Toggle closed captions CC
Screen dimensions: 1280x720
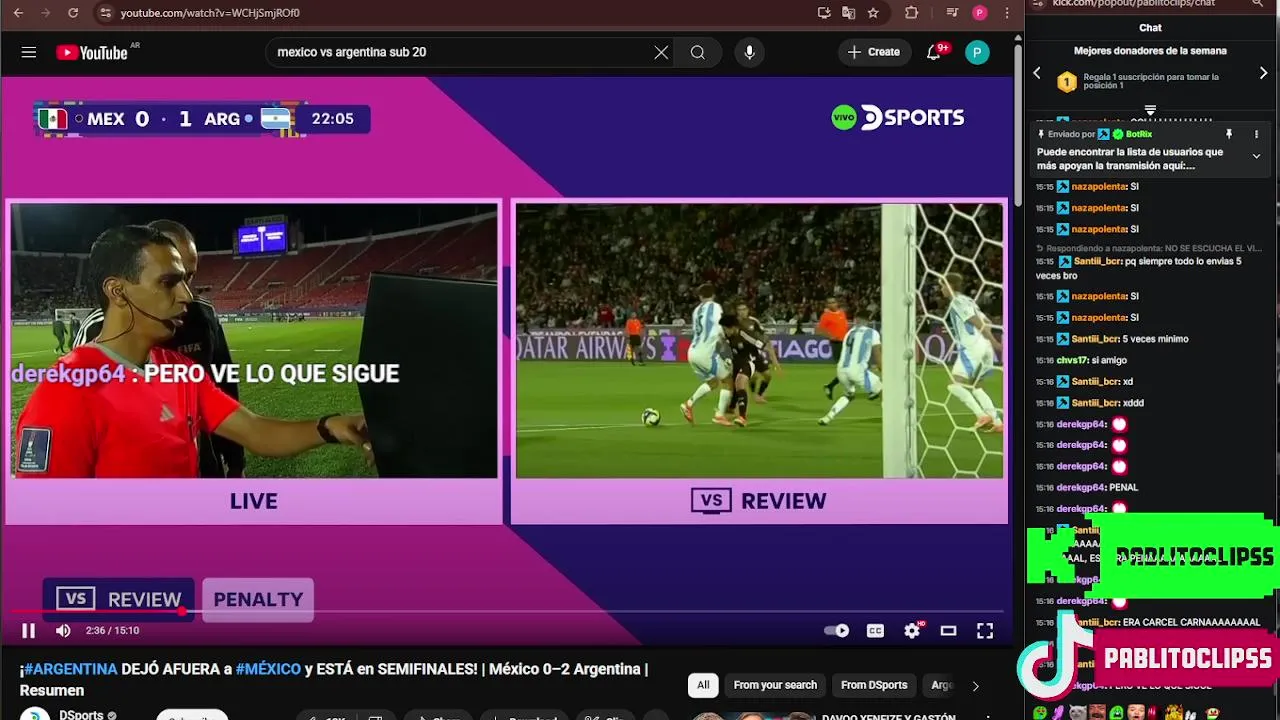point(875,630)
